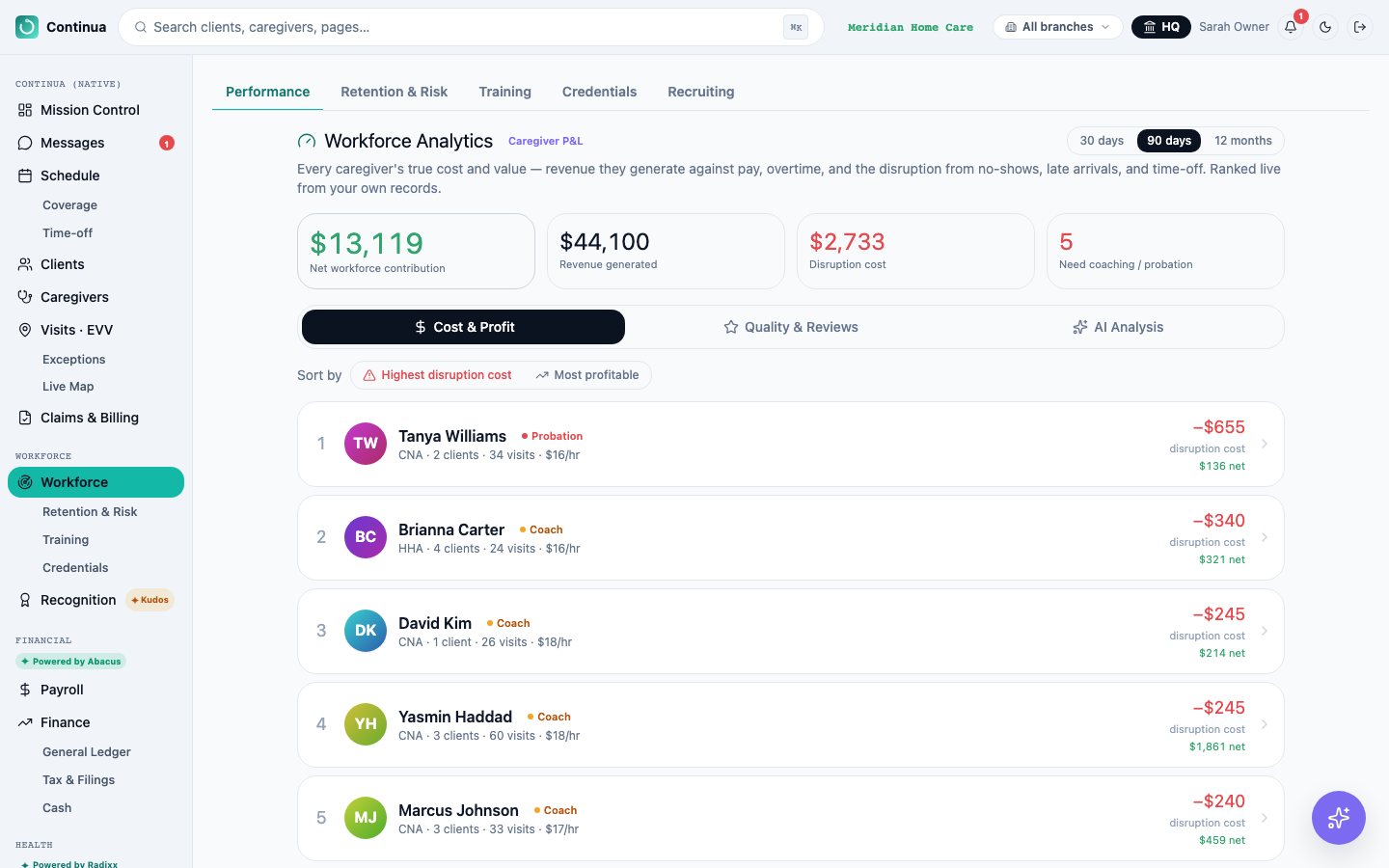
Task: Switch to Recruiting top tab
Action: click(x=701, y=92)
